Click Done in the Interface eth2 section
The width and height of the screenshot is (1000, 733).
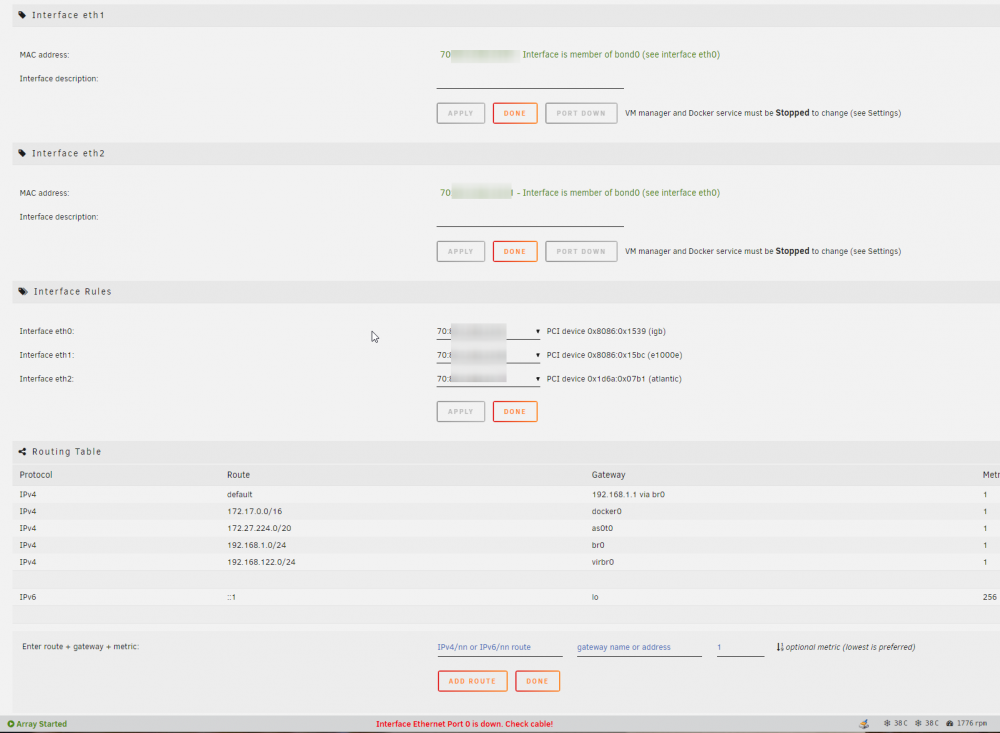point(515,251)
